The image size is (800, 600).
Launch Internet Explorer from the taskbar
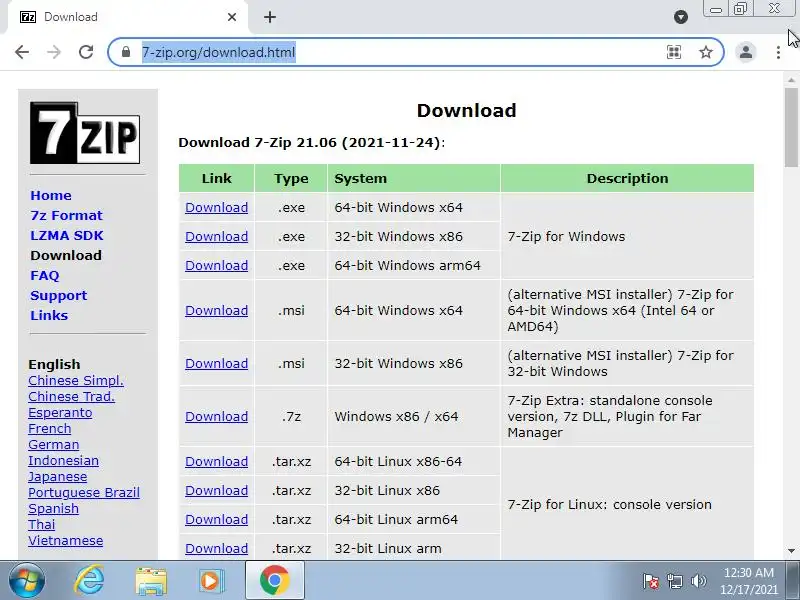pos(89,581)
